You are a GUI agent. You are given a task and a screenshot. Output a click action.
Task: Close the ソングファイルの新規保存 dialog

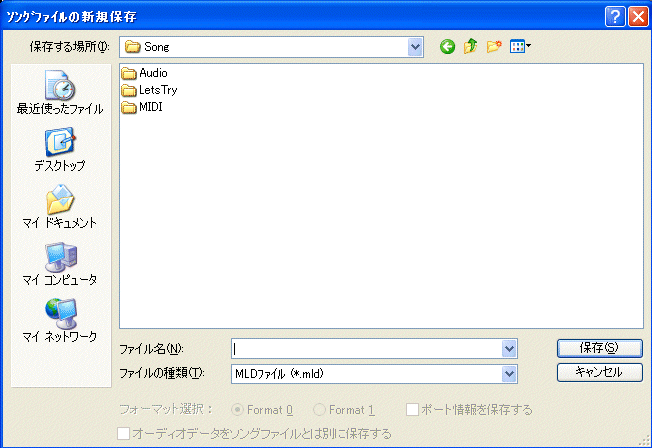point(638,17)
